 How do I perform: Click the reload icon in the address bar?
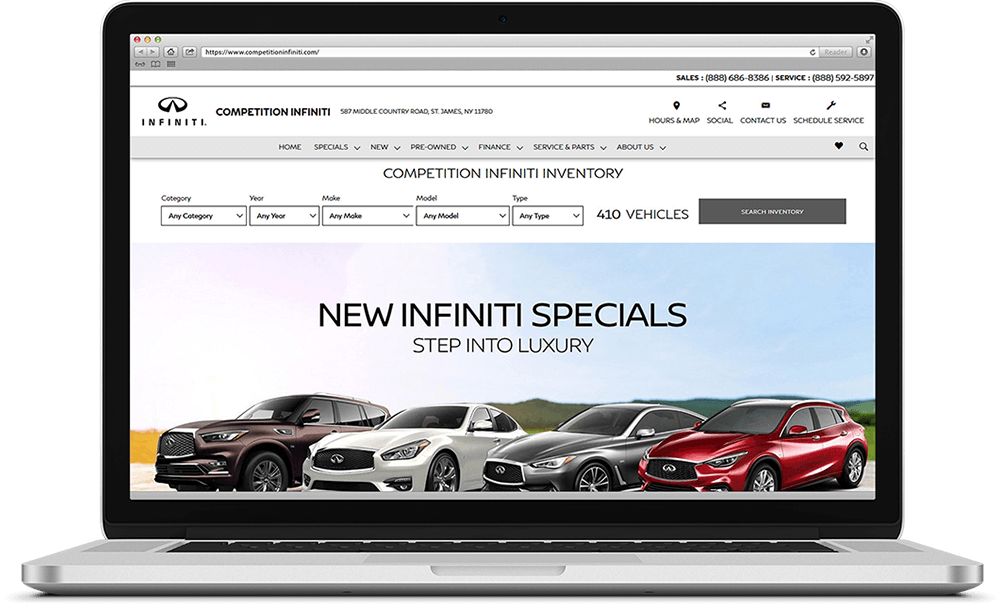813,52
